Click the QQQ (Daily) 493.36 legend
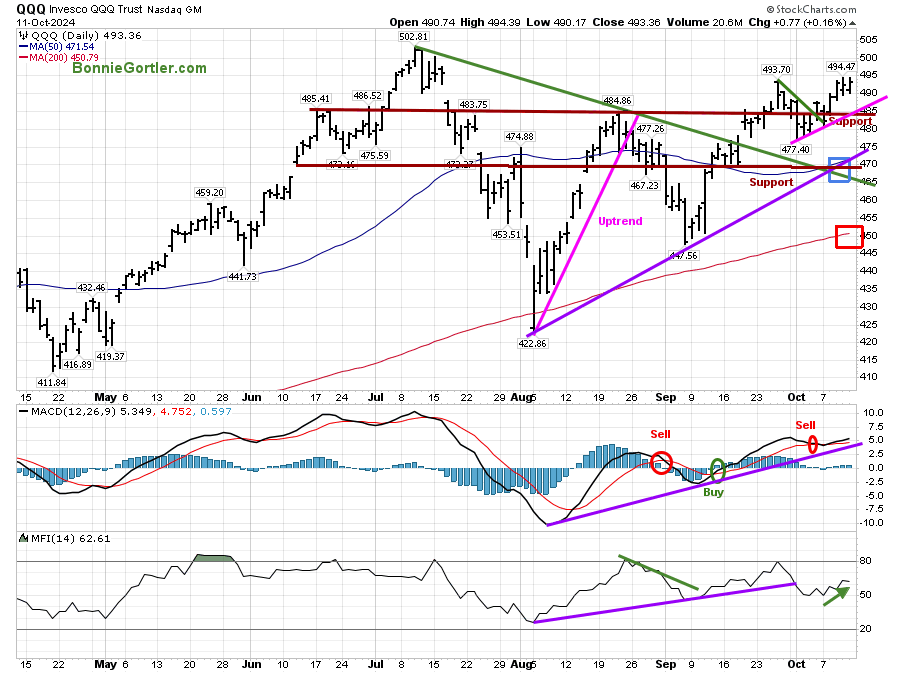 coord(80,36)
